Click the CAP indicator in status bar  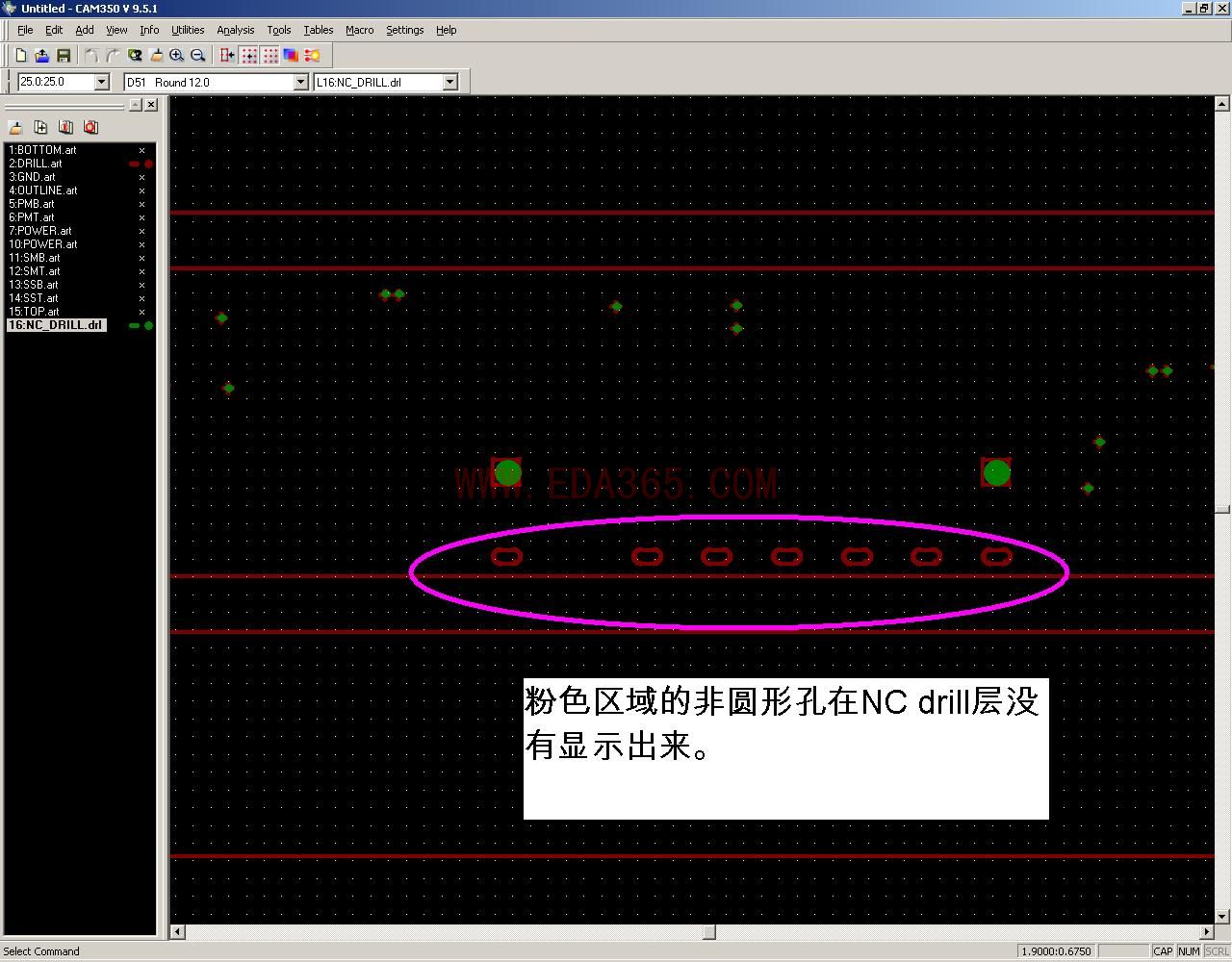click(x=1163, y=951)
